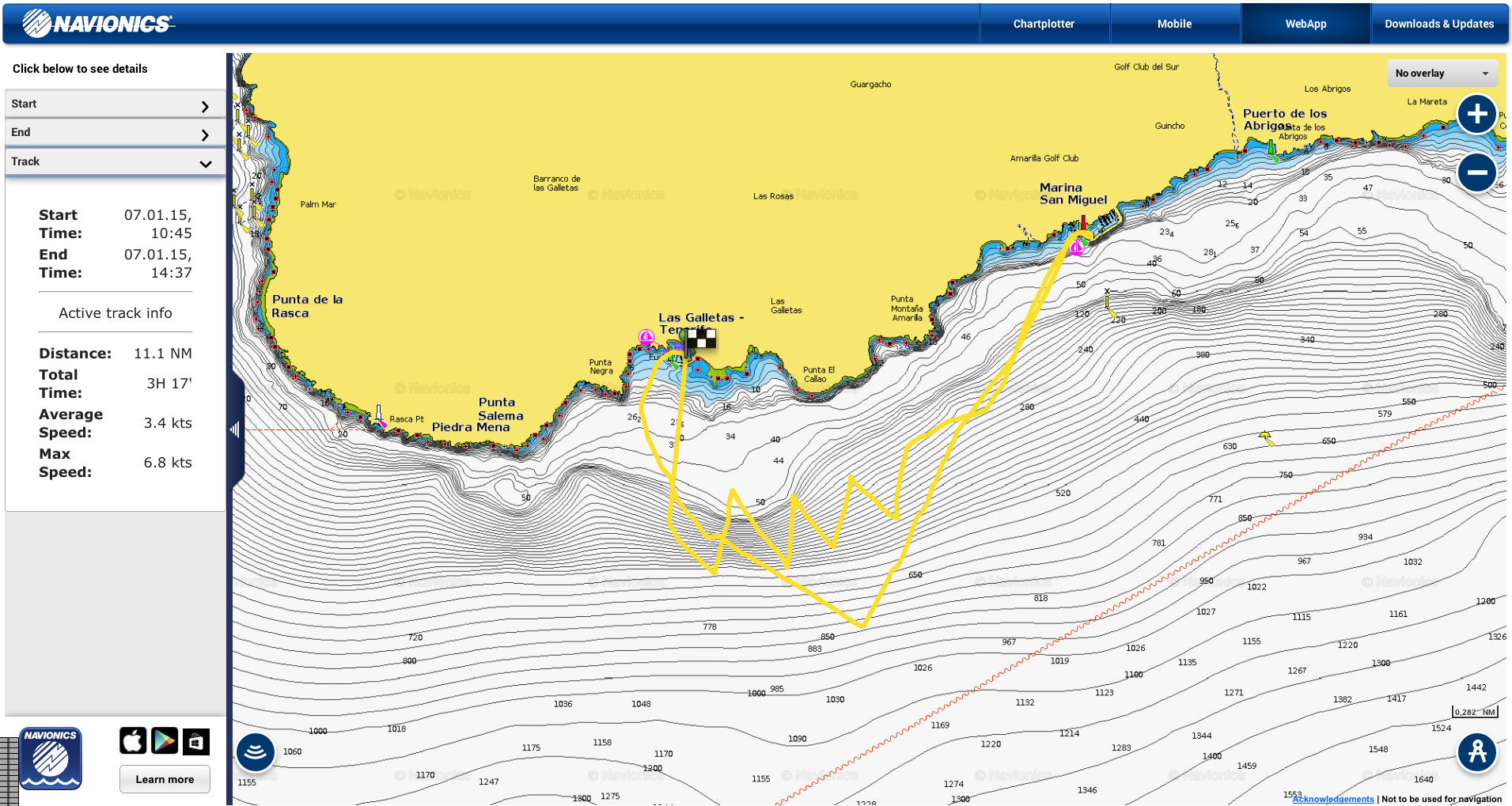Click the Golf Club del Sur label

pos(1146,67)
